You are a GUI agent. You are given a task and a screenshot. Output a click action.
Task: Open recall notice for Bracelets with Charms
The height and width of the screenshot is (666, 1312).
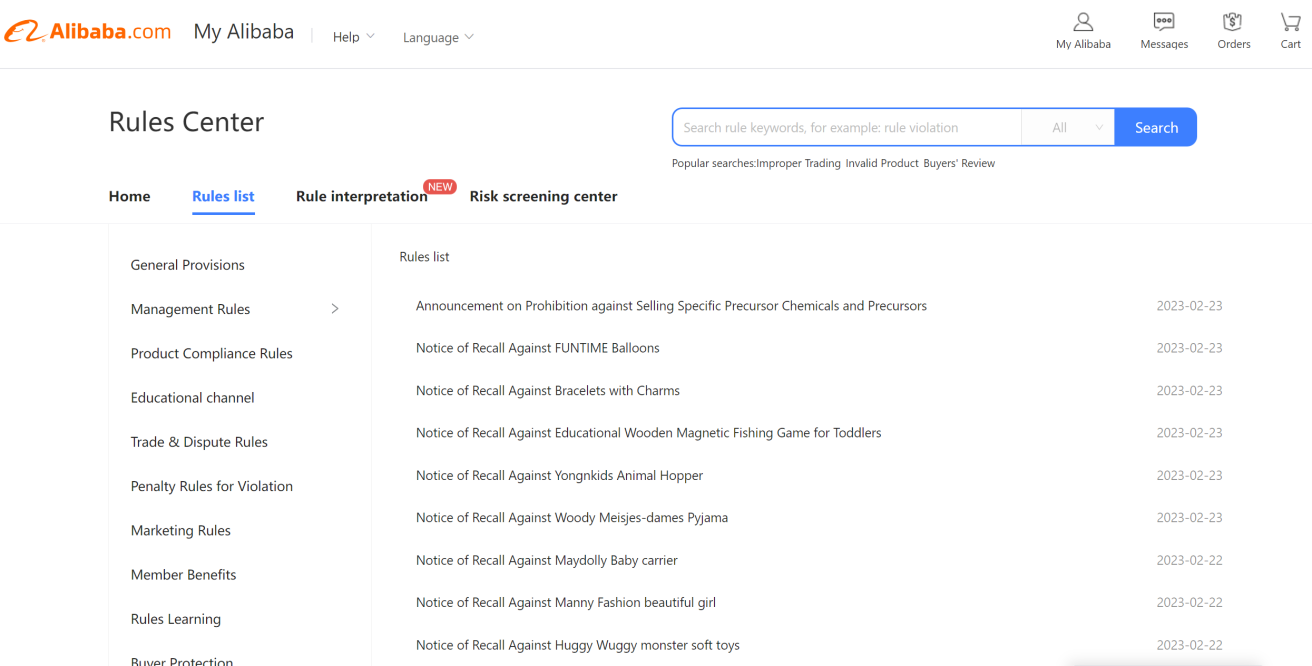tap(547, 391)
